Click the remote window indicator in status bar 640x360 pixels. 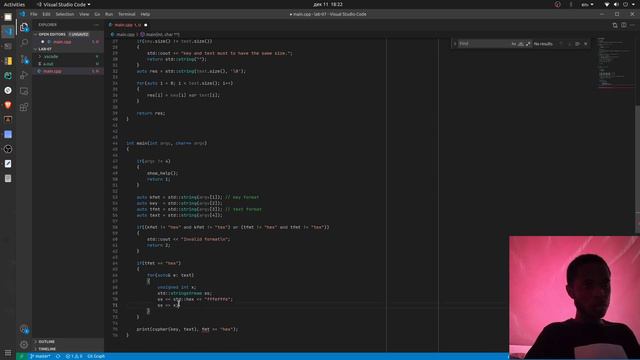[22, 356]
